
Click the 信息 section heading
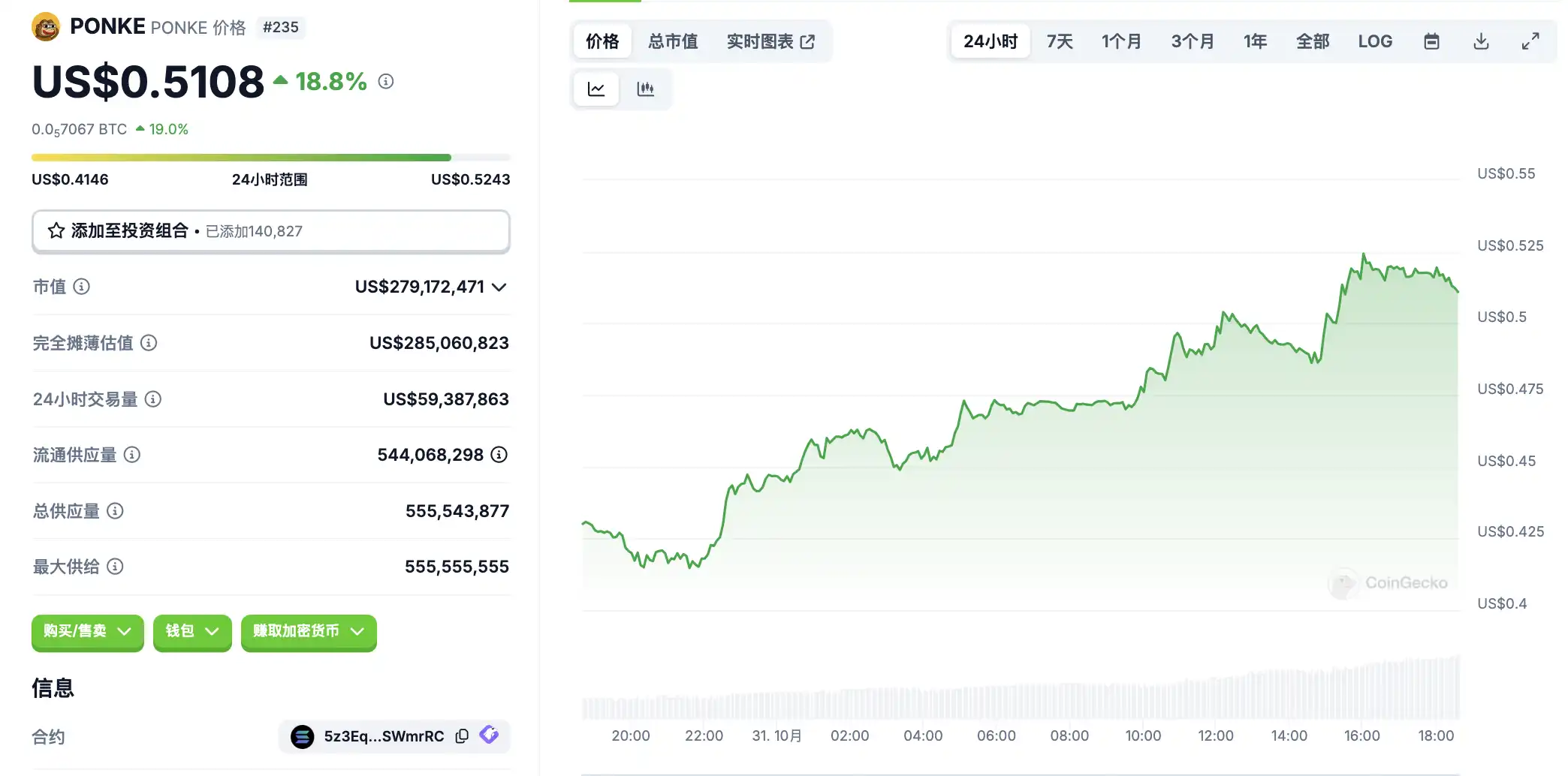[53, 688]
